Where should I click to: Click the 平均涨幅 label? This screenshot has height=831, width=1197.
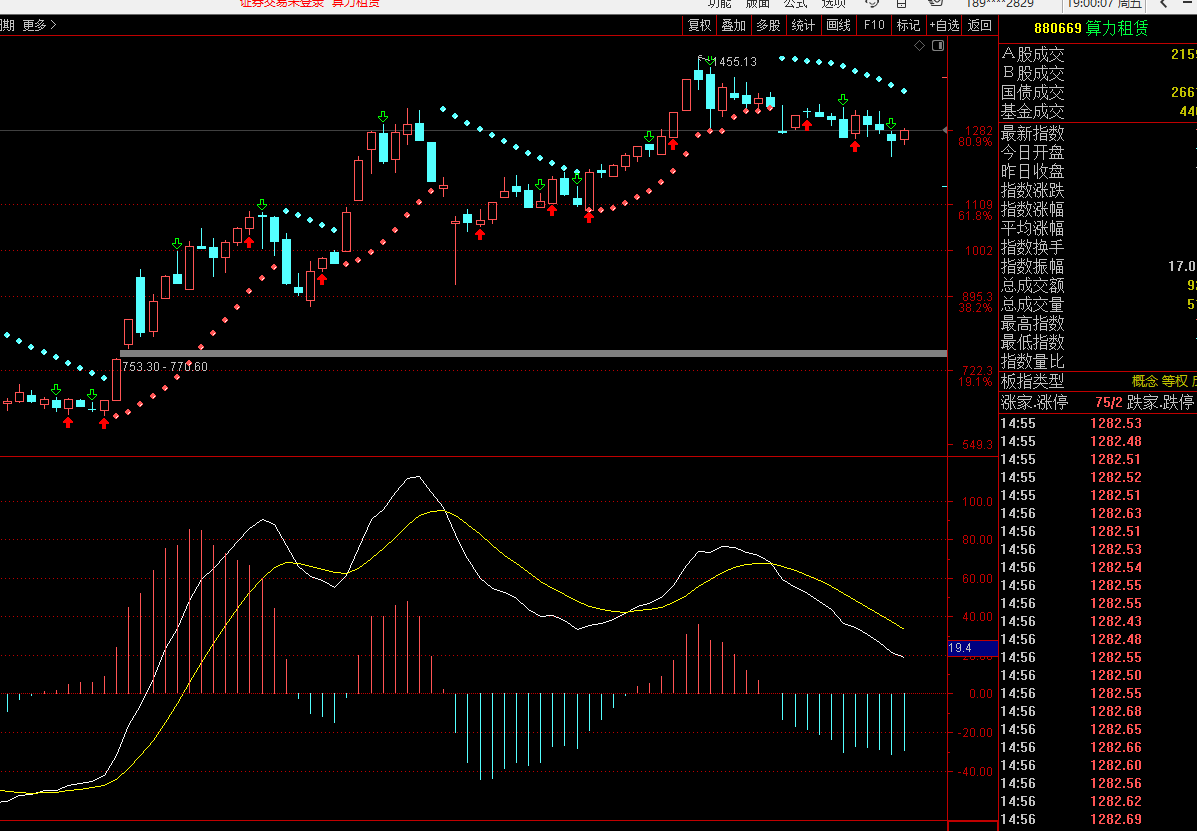(x=1032, y=229)
